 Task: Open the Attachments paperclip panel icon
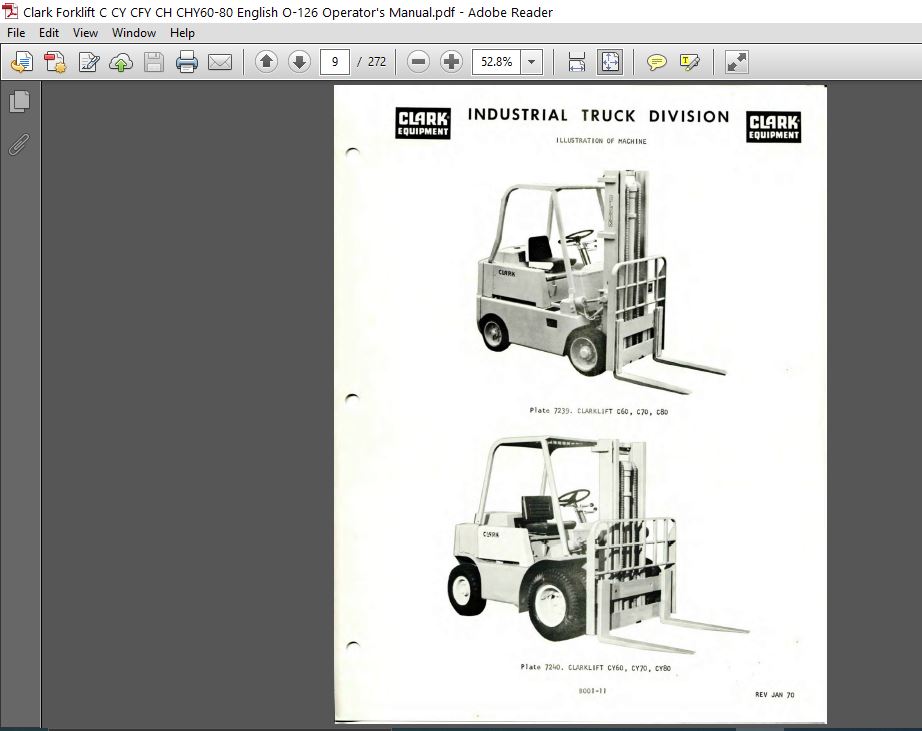tap(19, 145)
